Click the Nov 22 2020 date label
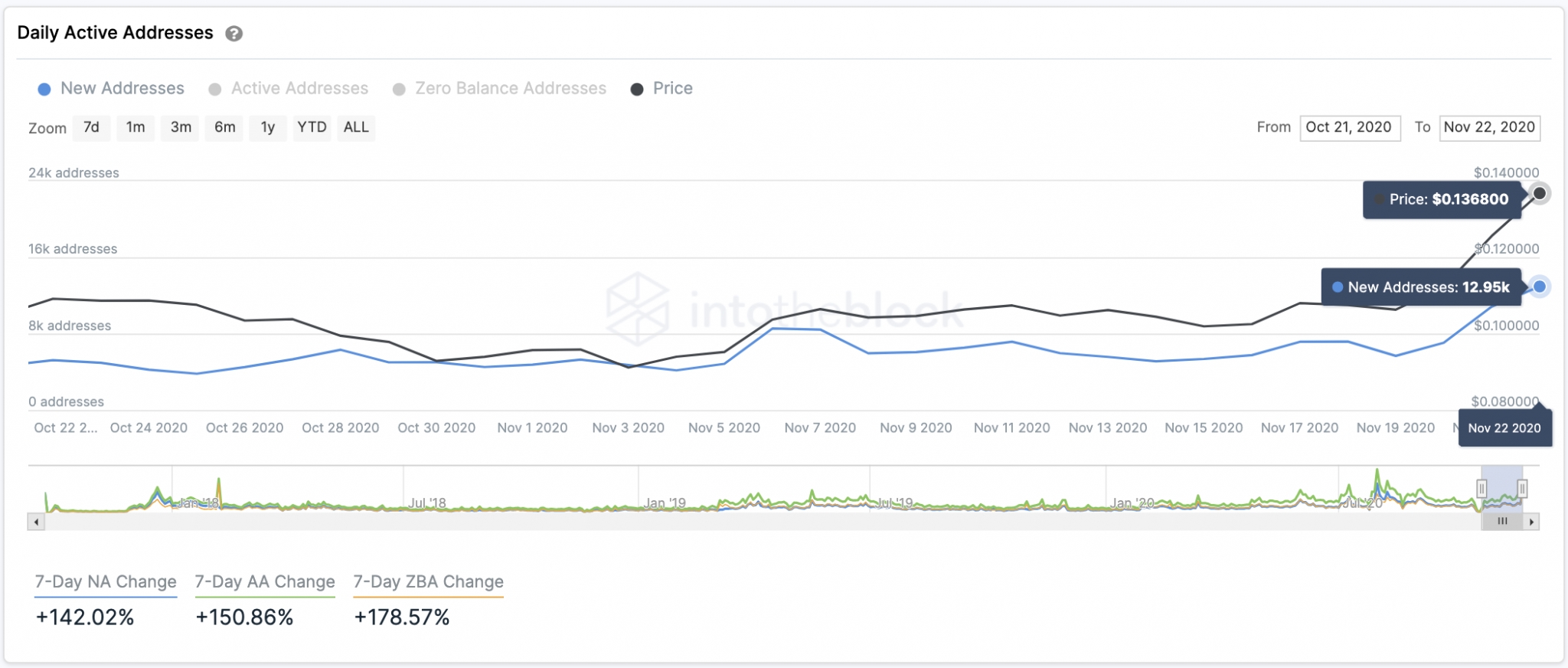1568x668 pixels. pyautogui.click(x=1504, y=428)
